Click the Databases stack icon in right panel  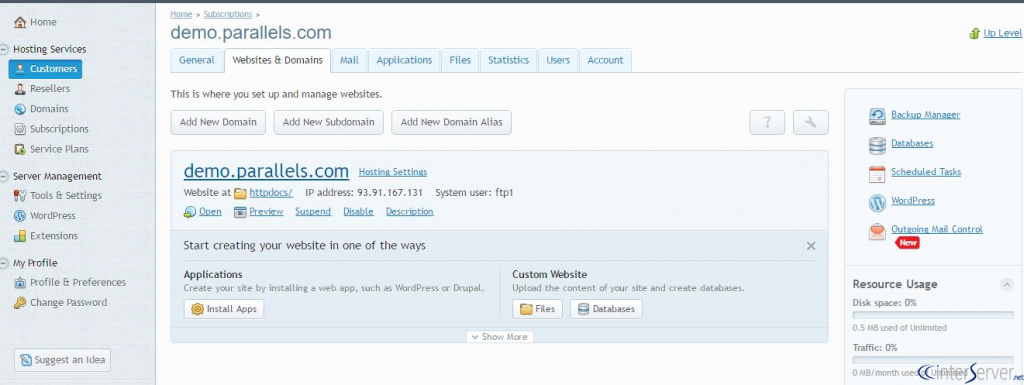pyautogui.click(x=877, y=145)
